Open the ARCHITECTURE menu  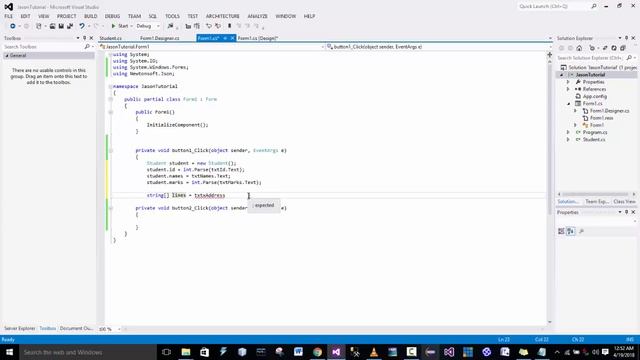(x=222, y=16)
